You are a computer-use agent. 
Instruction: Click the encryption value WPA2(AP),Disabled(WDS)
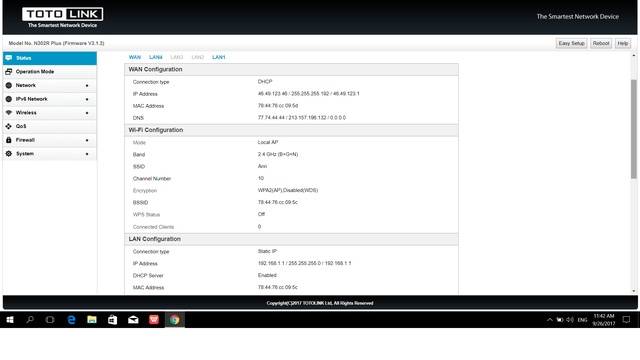pos(288,190)
